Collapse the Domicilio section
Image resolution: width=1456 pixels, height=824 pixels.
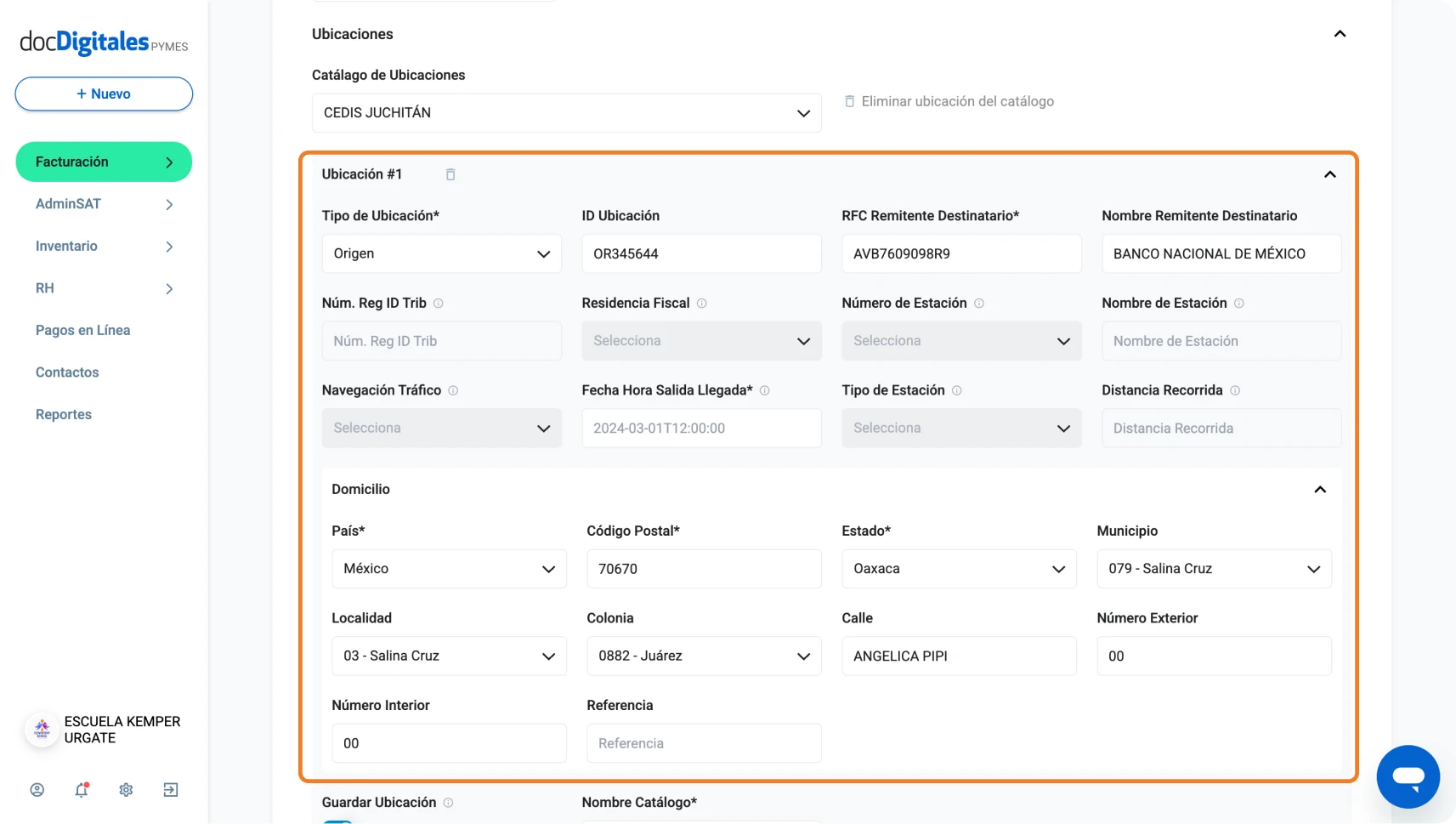pos(1320,490)
